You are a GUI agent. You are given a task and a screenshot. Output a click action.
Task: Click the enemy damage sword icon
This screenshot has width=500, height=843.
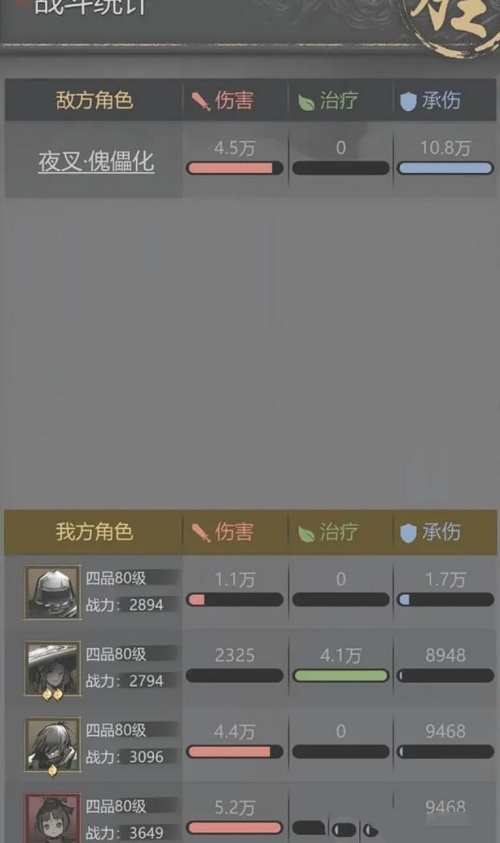pyautogui.click(x=201, y=101)
